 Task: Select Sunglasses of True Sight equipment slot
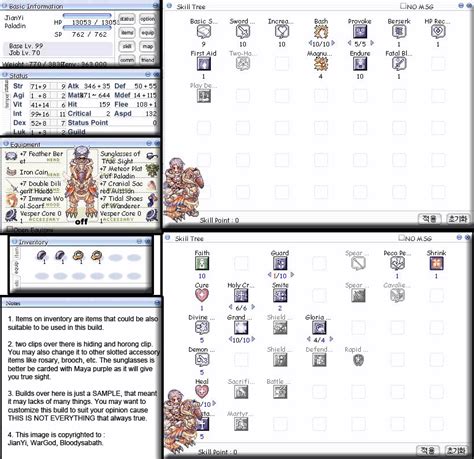pos(129,157)
